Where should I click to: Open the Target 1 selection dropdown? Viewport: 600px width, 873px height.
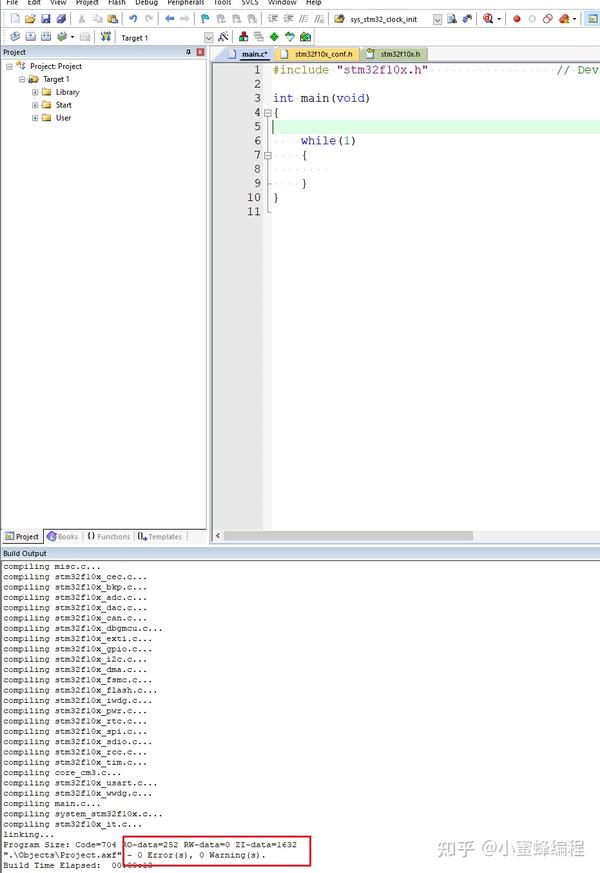[208, 37]
